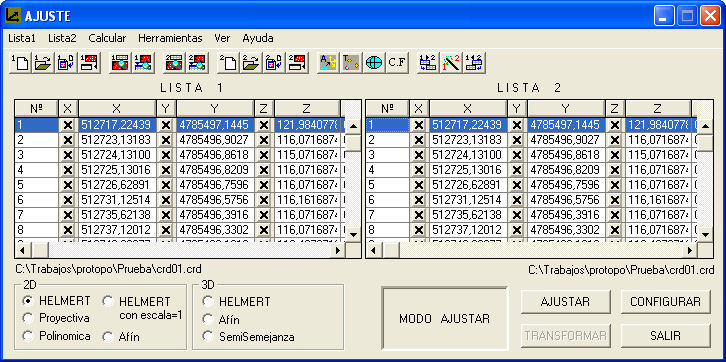Image resolution: width=726 pixels, height=362 pixels.
Task: Select the 3D HELMERT radio button
Action: coord(208,302)
